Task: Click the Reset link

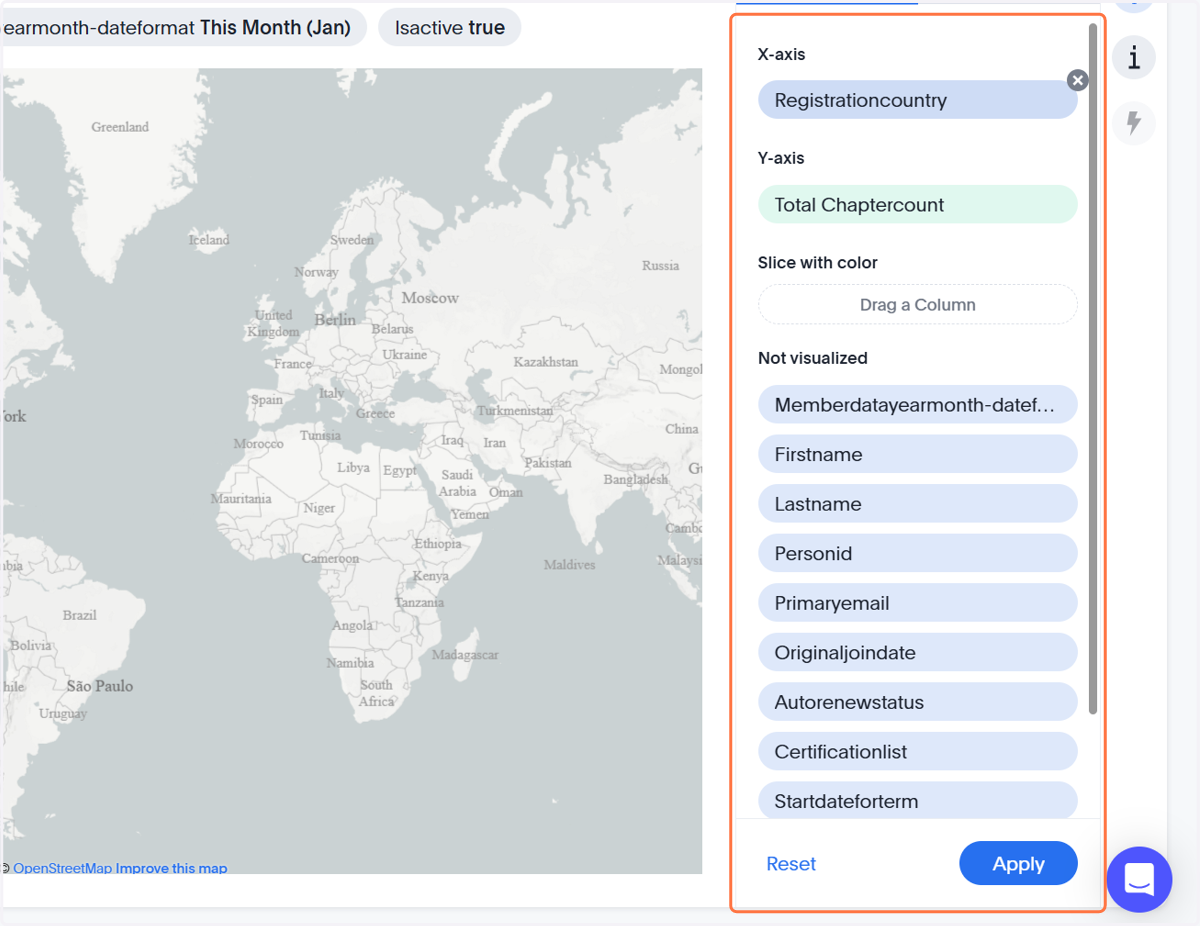Action: click(x=791, y=864)
